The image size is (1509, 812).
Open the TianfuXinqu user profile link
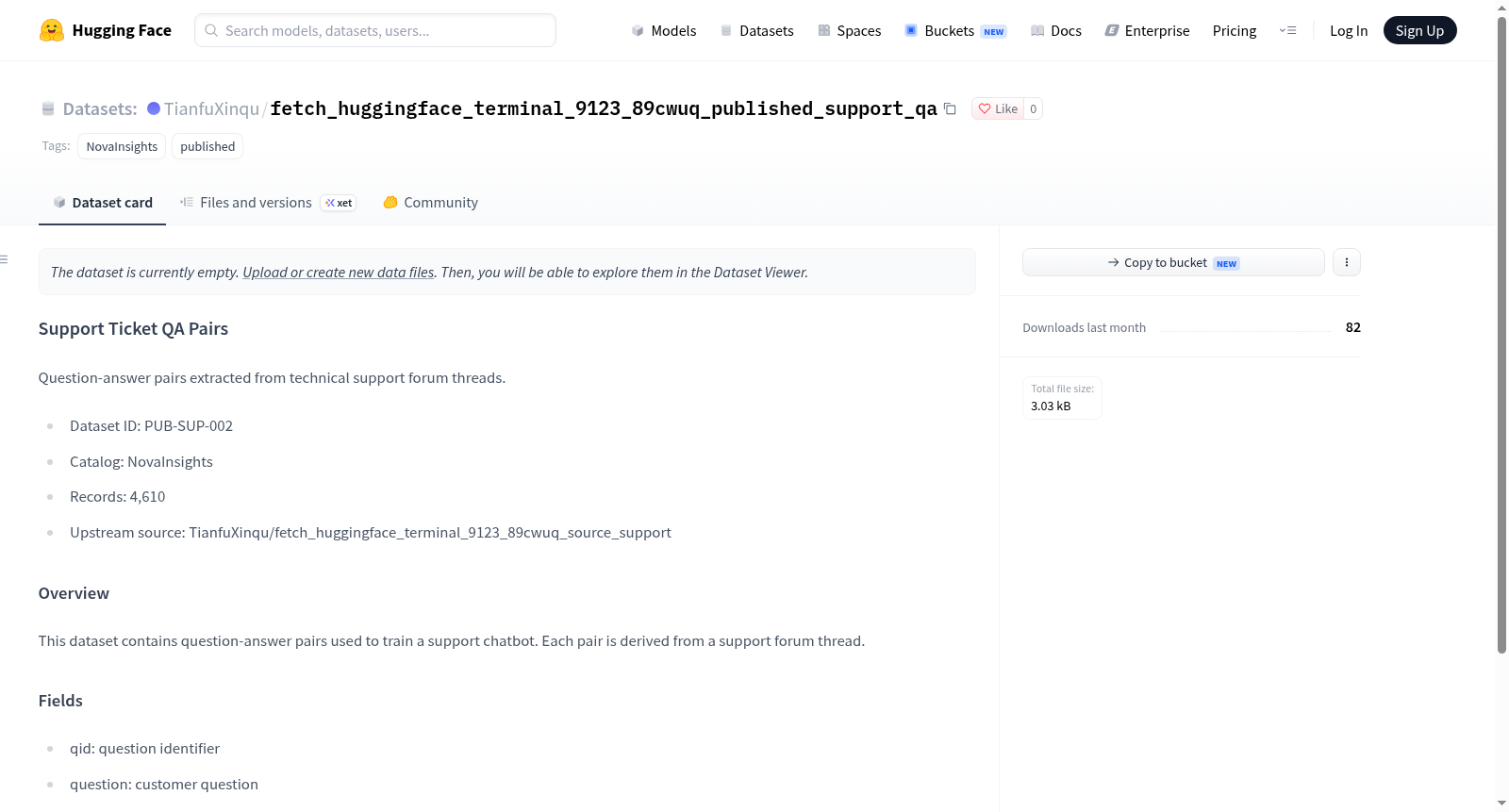tap(211, 108)
